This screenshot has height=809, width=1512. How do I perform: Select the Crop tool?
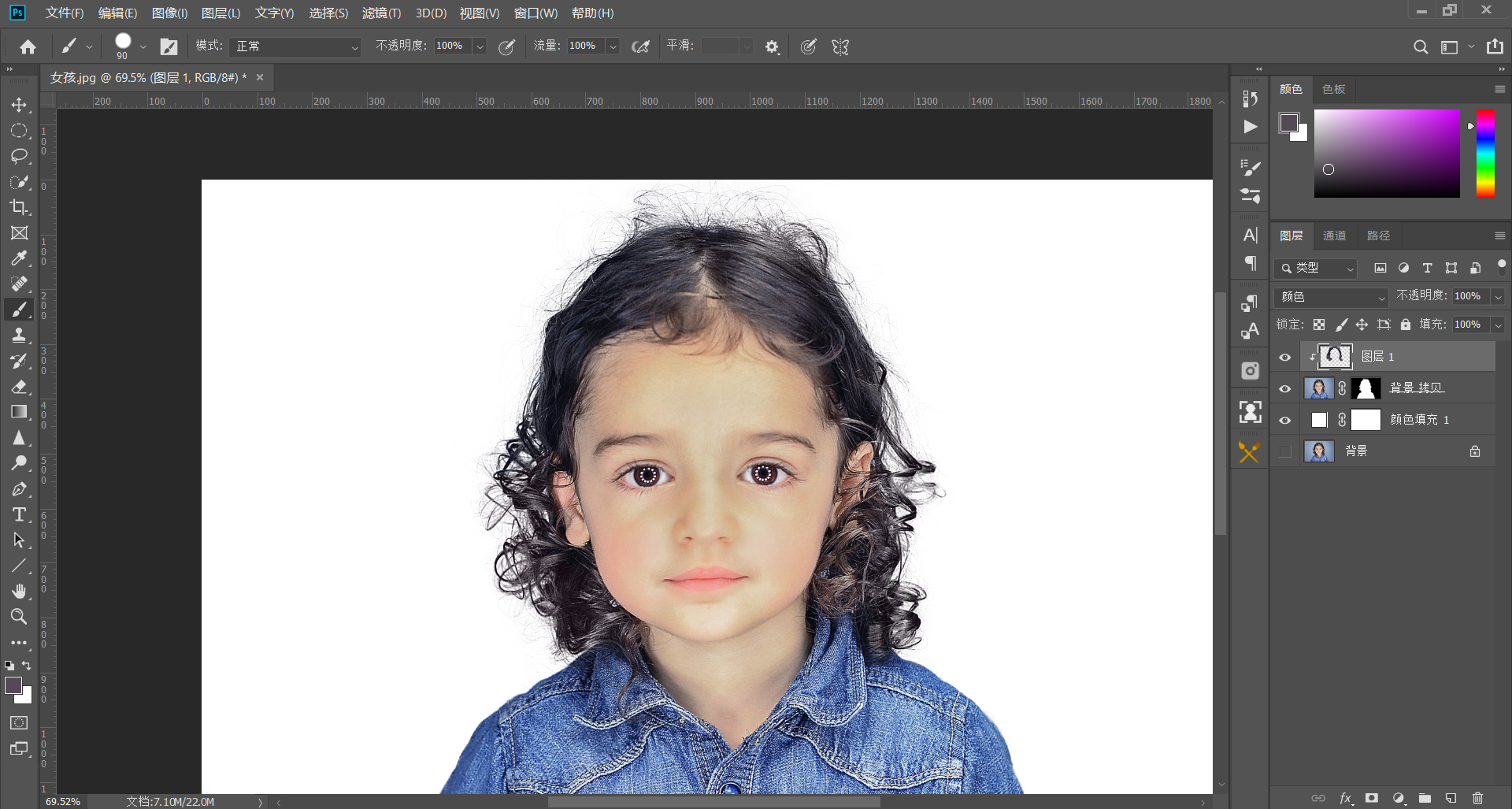[x=19, y=207]
